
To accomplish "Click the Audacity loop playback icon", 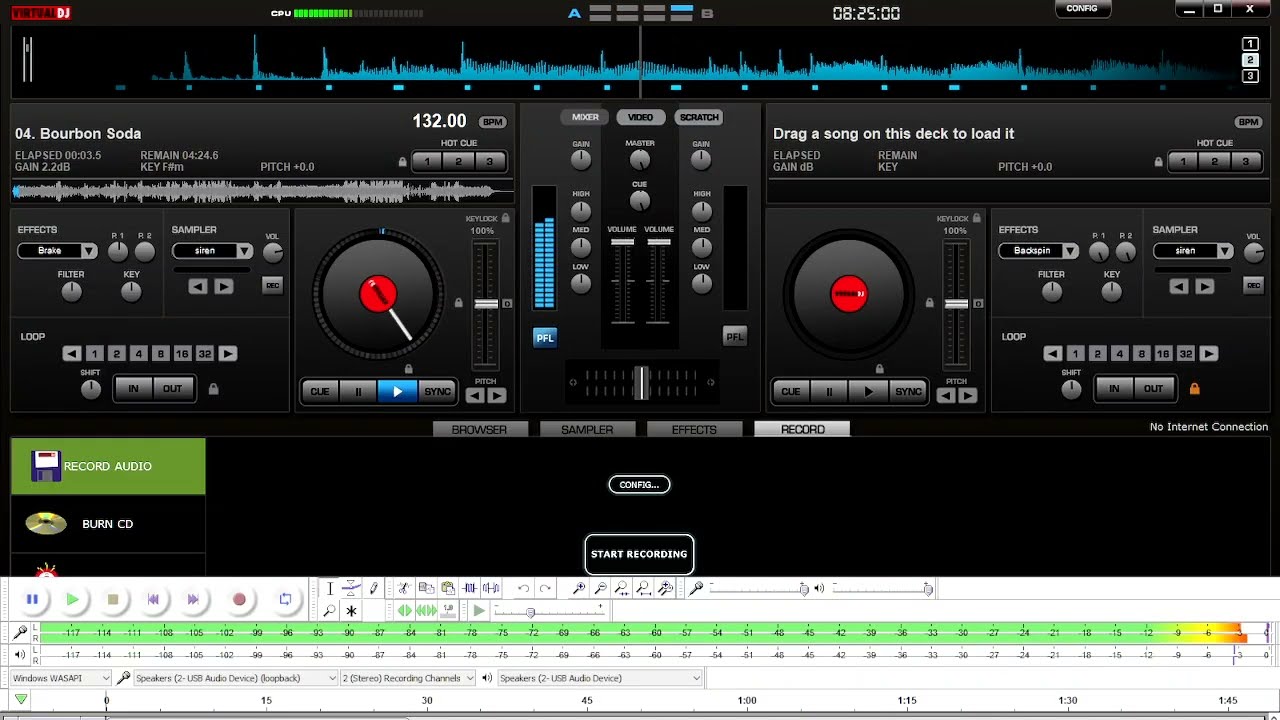I will point(285,599).
